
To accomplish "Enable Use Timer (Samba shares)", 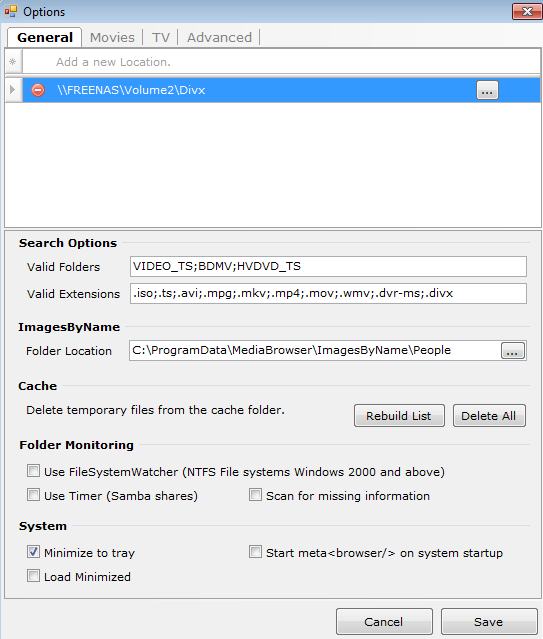I will point(33,495).
